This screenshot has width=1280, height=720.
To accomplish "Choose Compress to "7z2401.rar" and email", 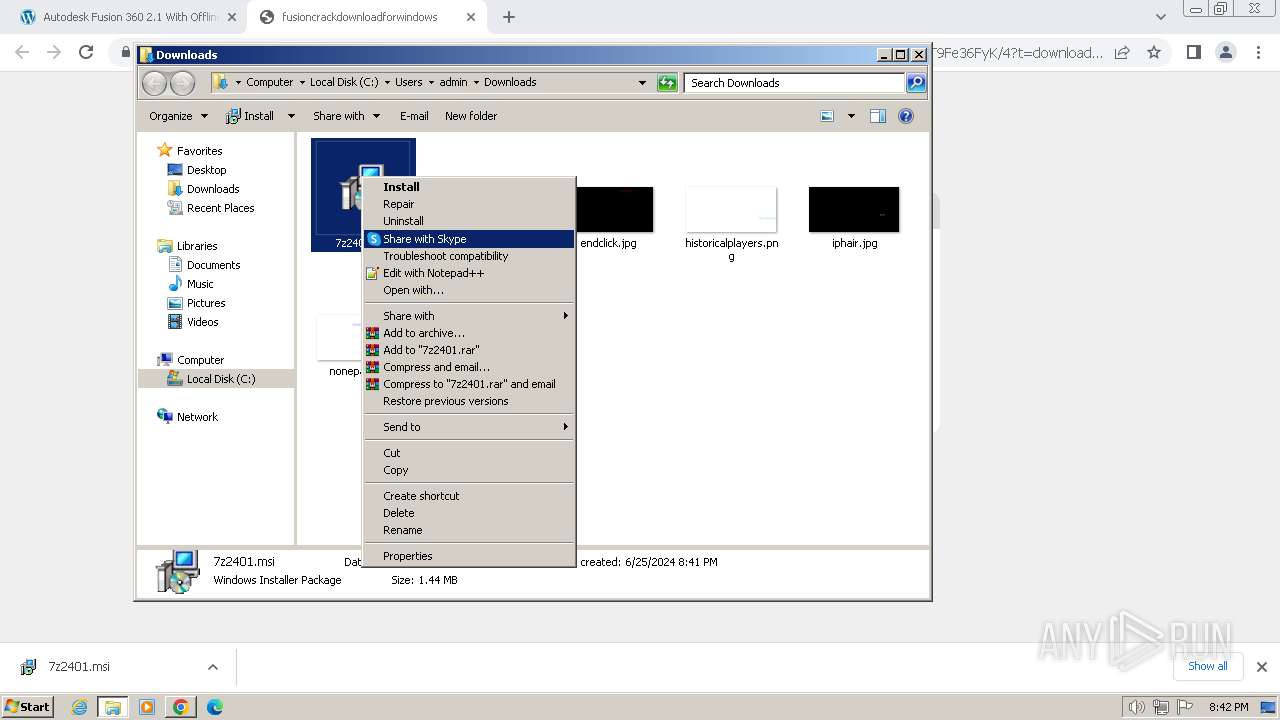I will tap(469, 384).
